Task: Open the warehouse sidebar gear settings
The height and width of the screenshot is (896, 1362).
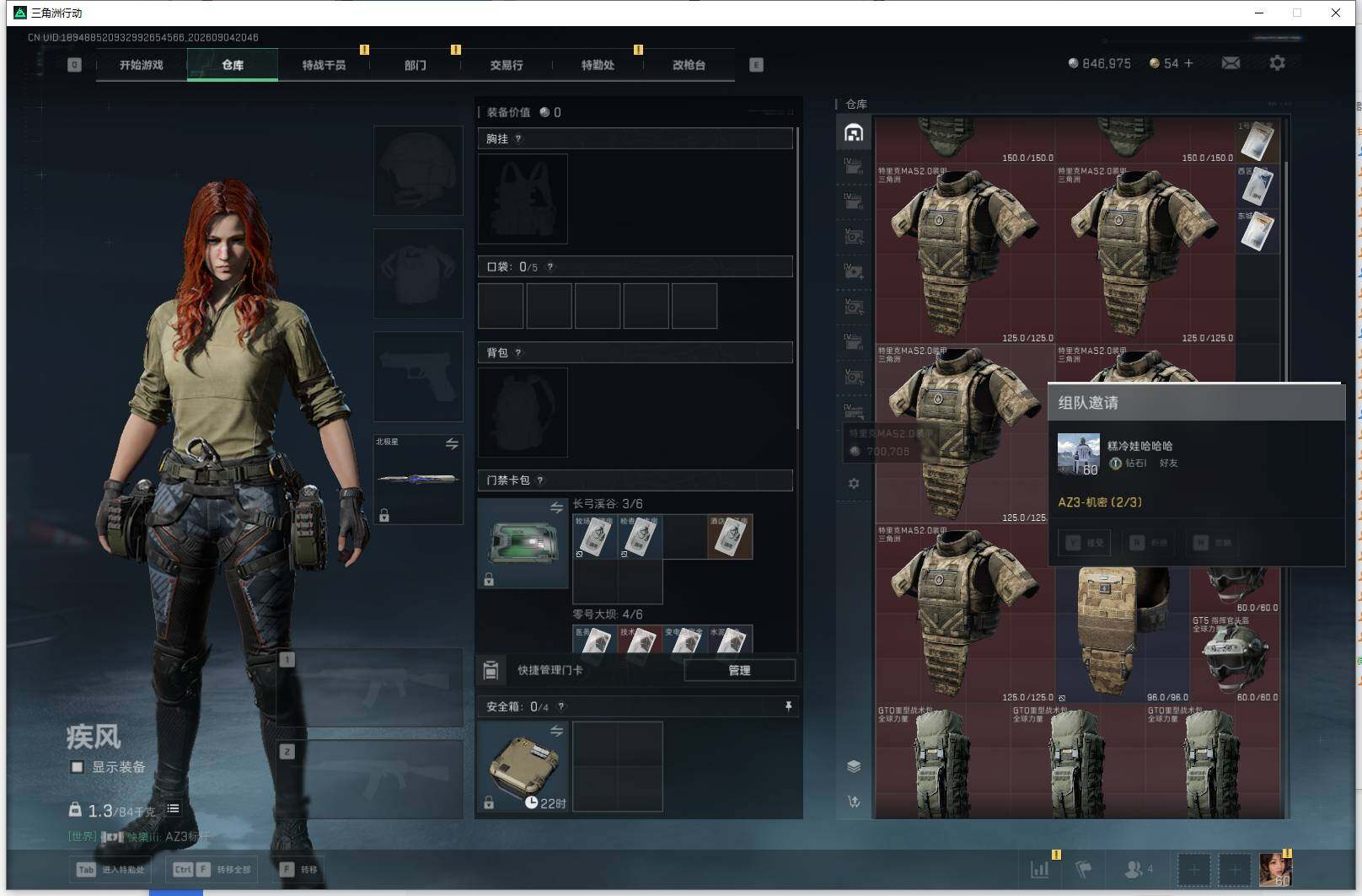Action: (x=854, y=483)
